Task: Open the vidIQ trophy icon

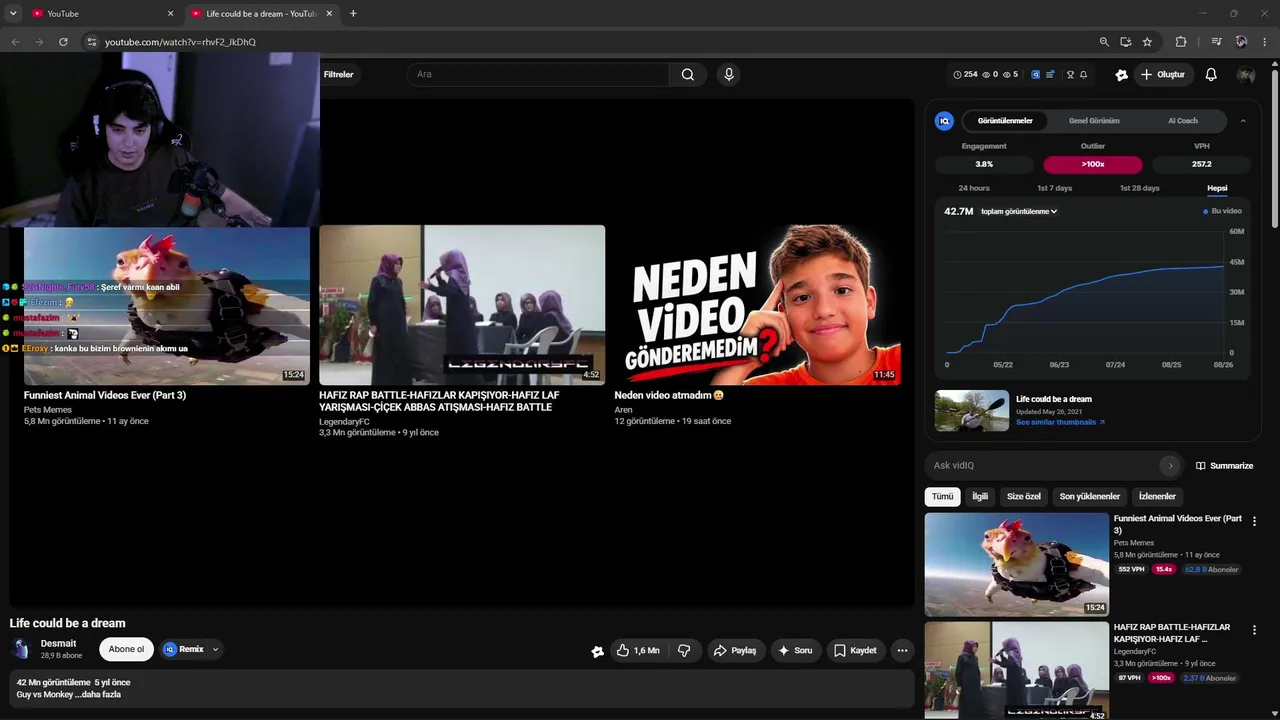Action: pos(1070,74)
